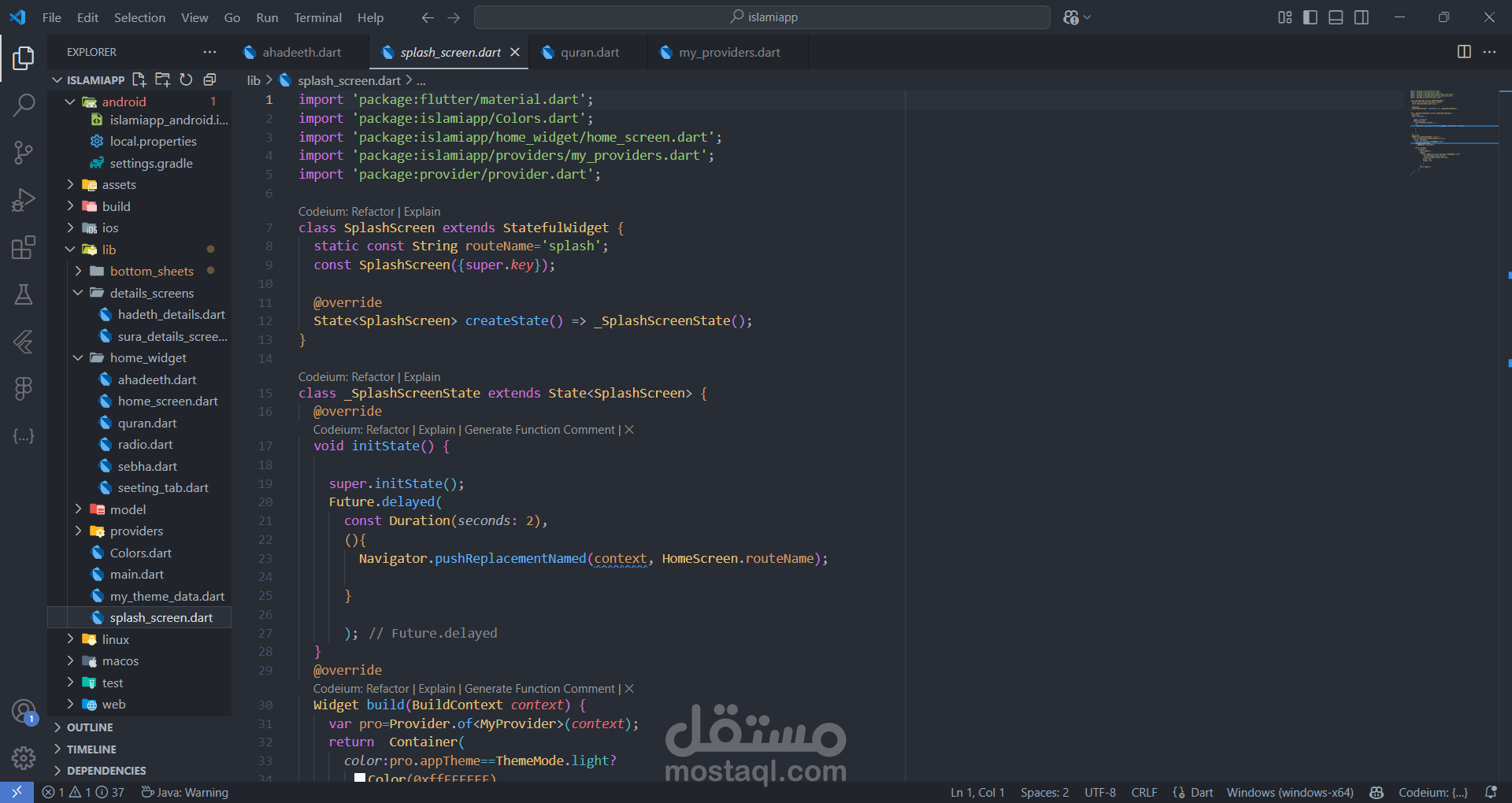1512x803 pixels.
Task: Open notifications bell in status bar
Action: pos(1491,792)
